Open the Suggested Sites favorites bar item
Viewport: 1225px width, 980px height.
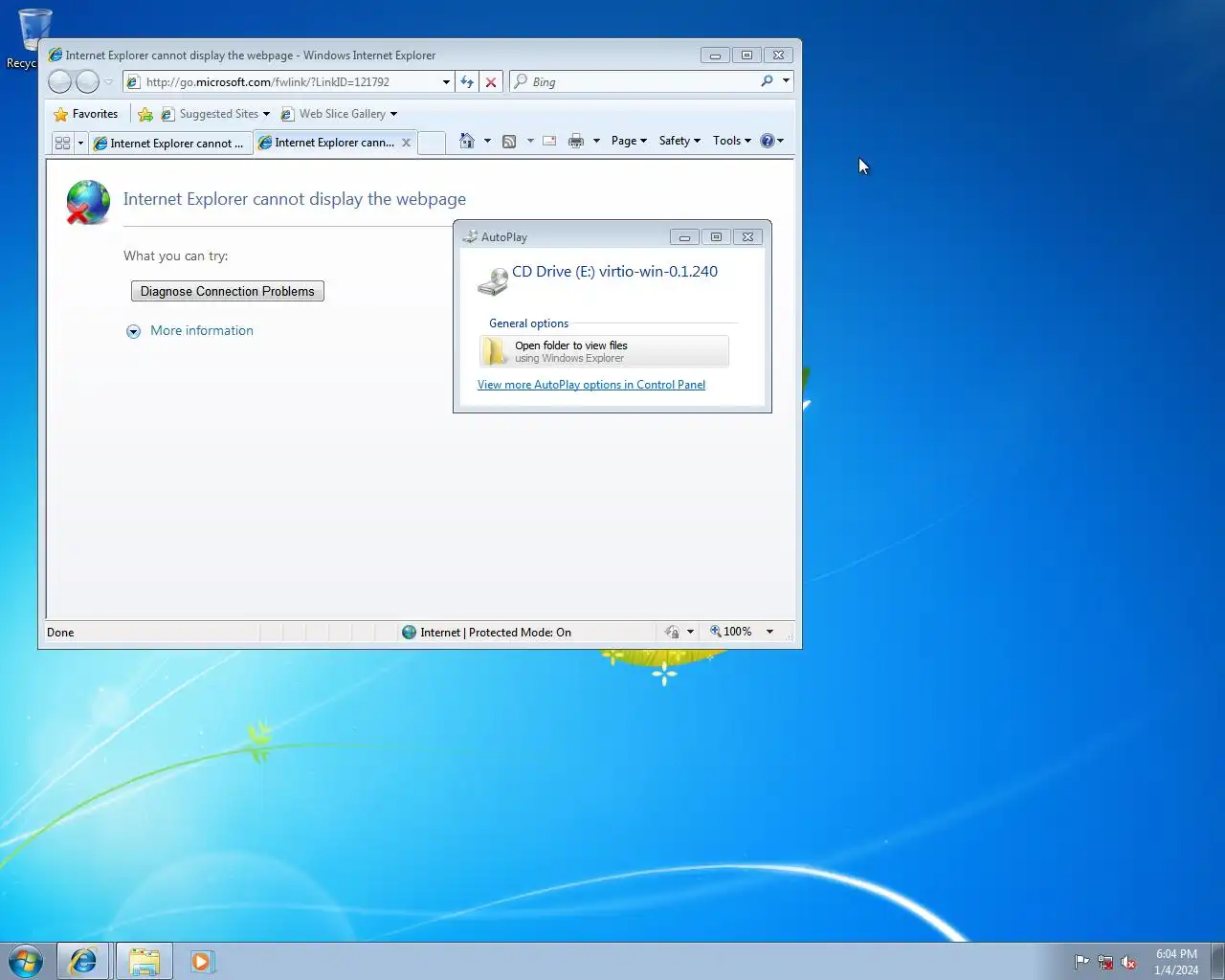215,114
